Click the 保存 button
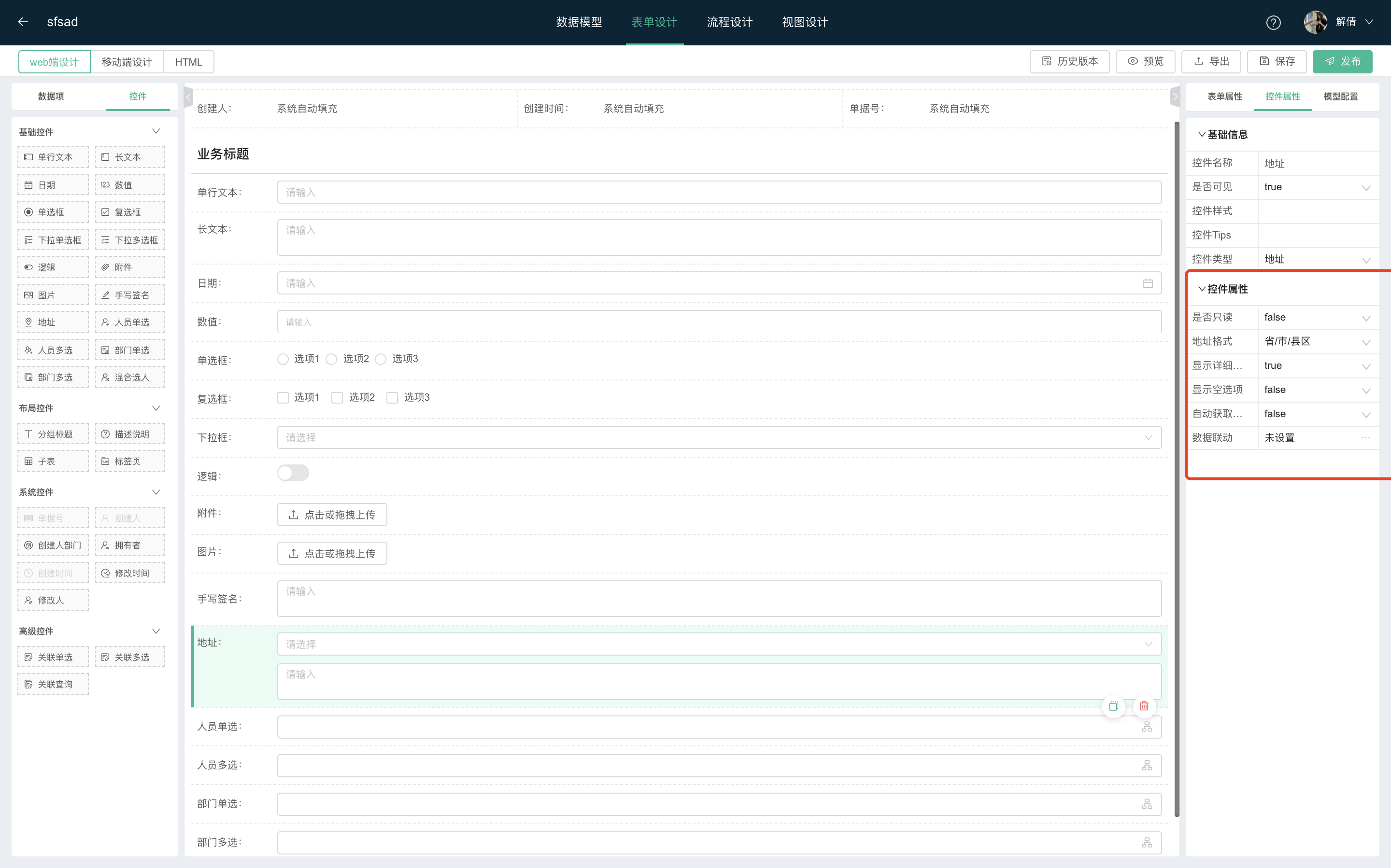Viewport: 1391px width, 868px height. (1277, 61)
